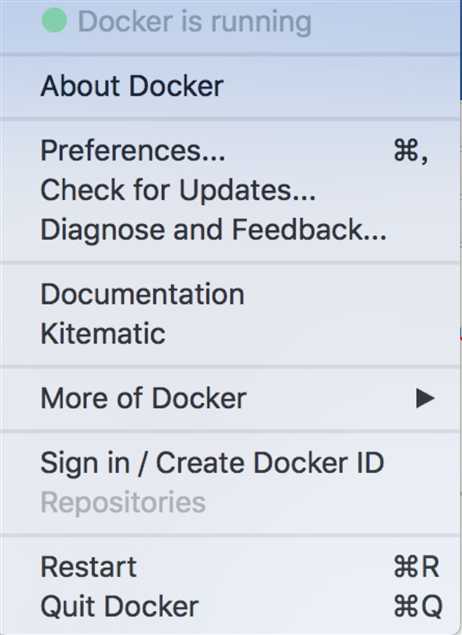Click 'Create Docker ID' in the sign-in item
The image size is (462, 635).
270,463
